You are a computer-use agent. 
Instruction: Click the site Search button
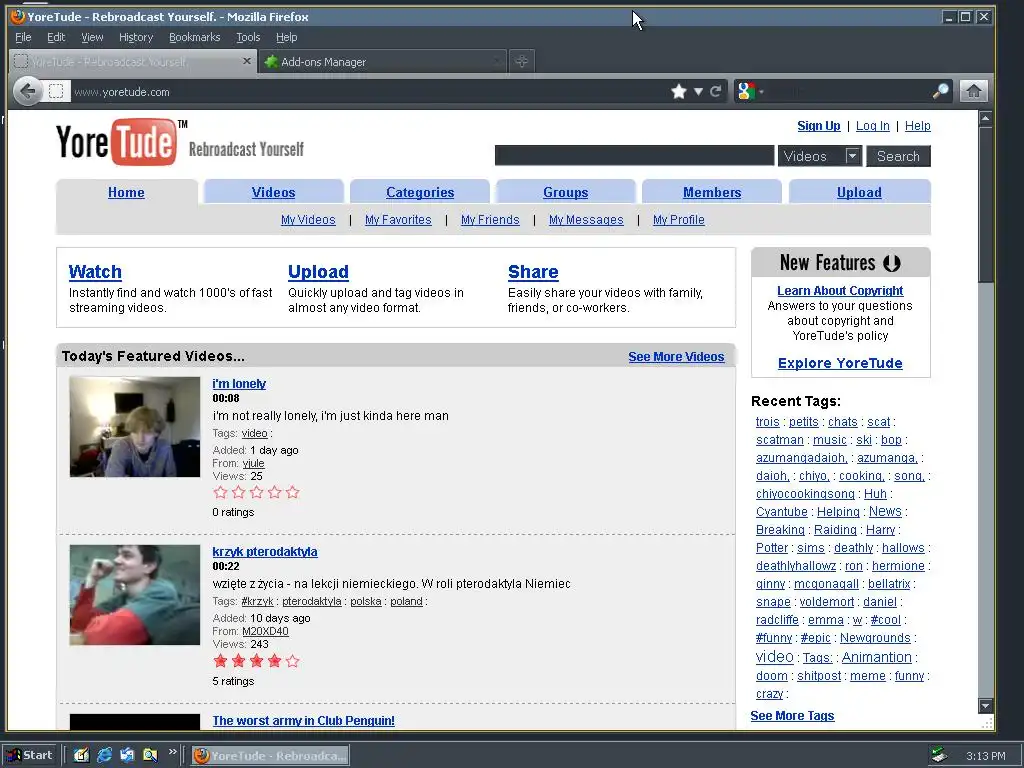(x=898, y=156)
